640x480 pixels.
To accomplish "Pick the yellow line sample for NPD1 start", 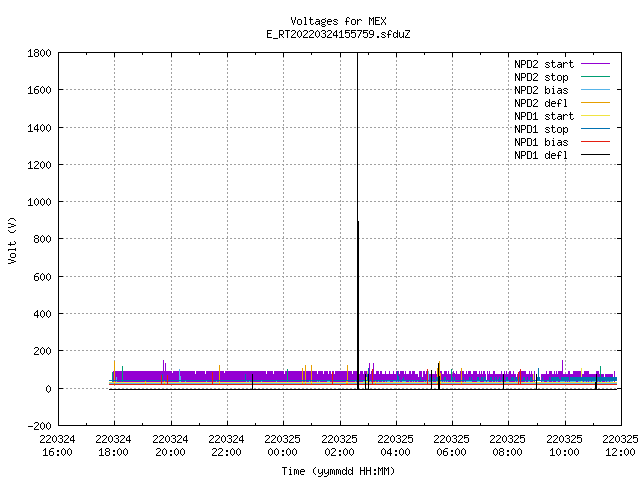I will pyautogui.click(x=595, y=116).
